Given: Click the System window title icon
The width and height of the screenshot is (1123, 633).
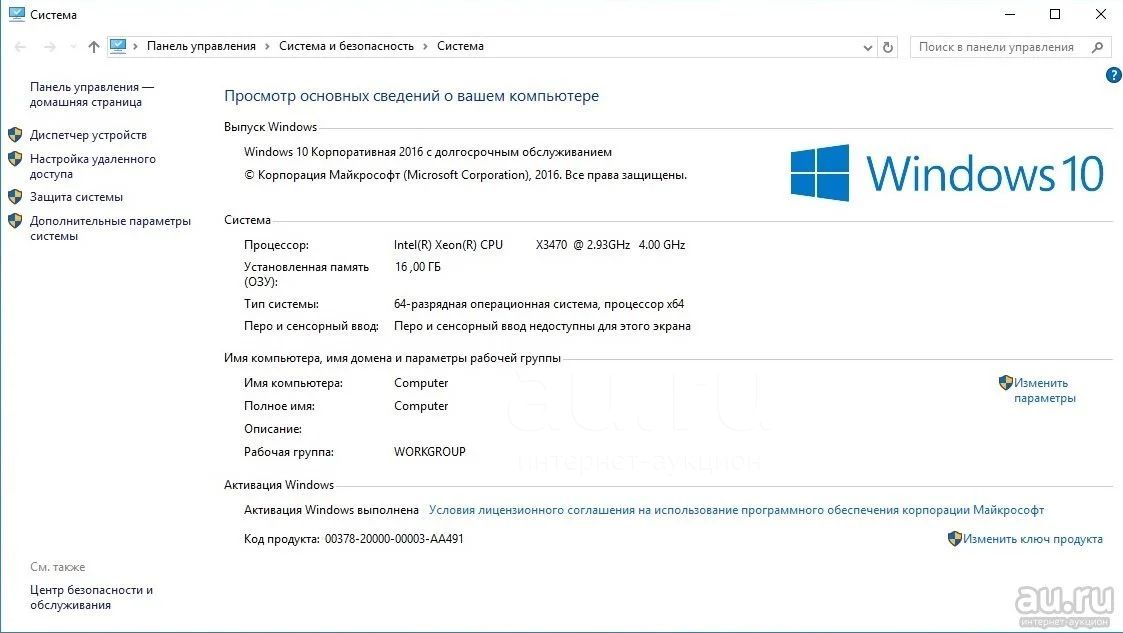Looking at the screenshot, I should tap(16, 14).
